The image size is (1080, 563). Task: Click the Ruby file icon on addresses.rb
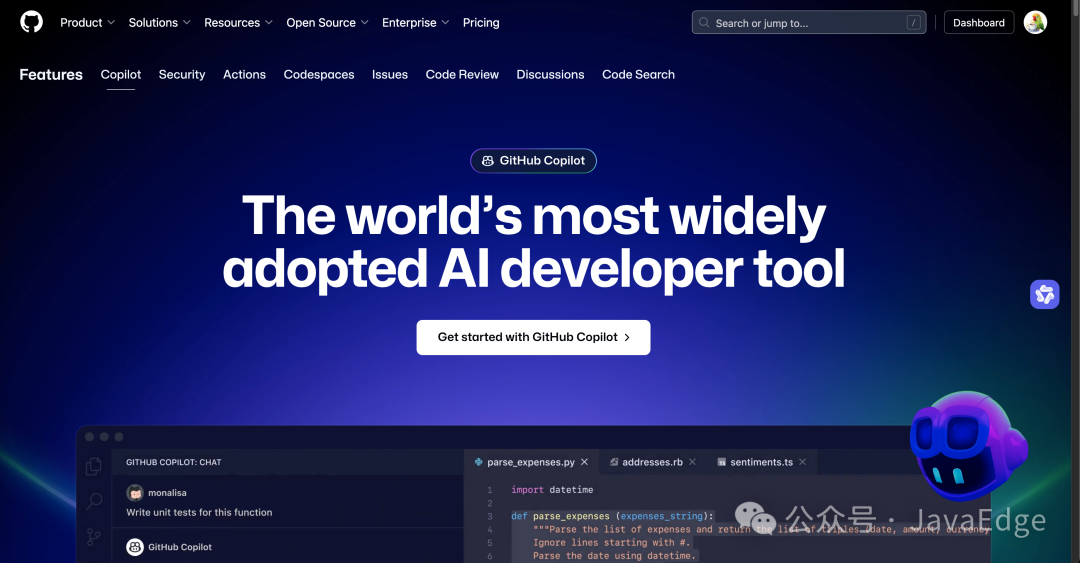[614, 462]
